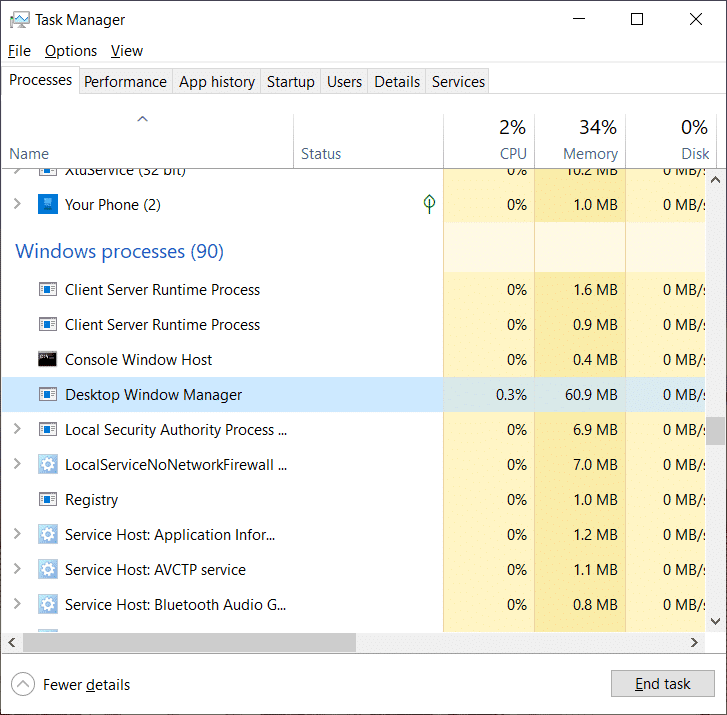Switch to the Performance tab
This screenshot has width=727, height=715.
pos(125,82)
